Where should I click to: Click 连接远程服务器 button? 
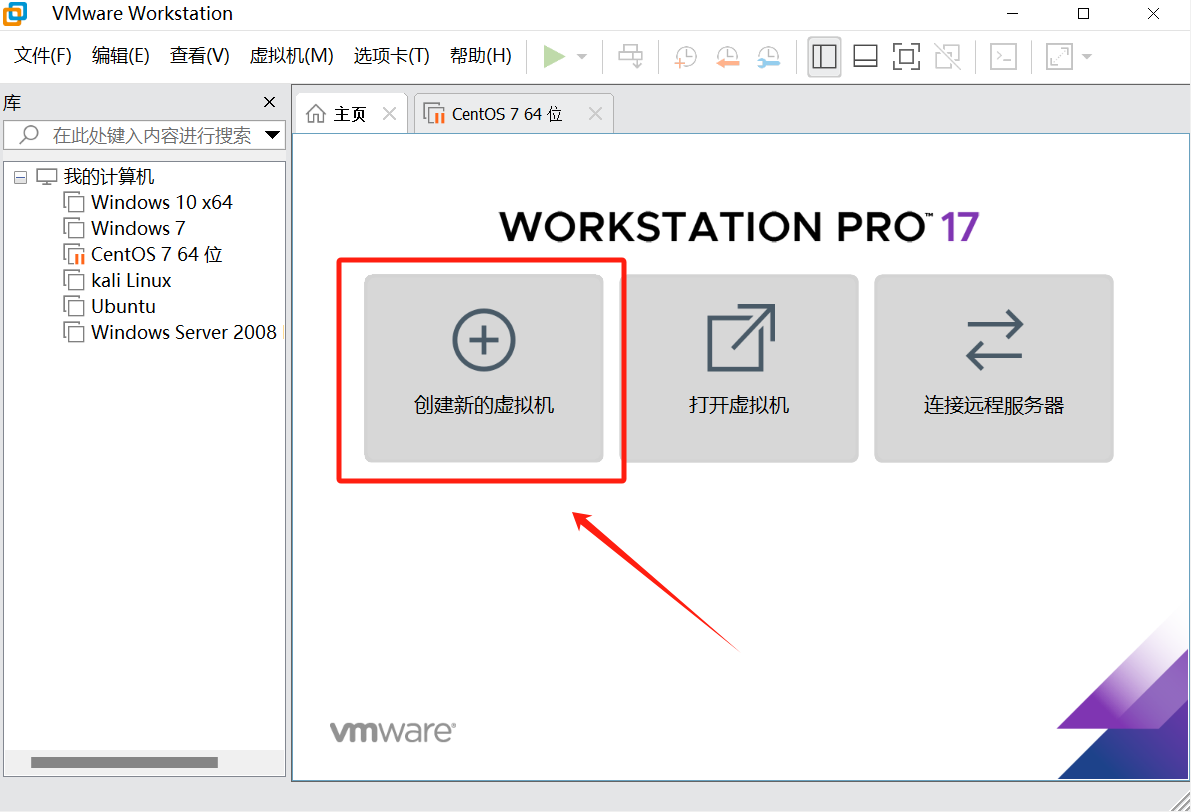(x=994, y=368)
